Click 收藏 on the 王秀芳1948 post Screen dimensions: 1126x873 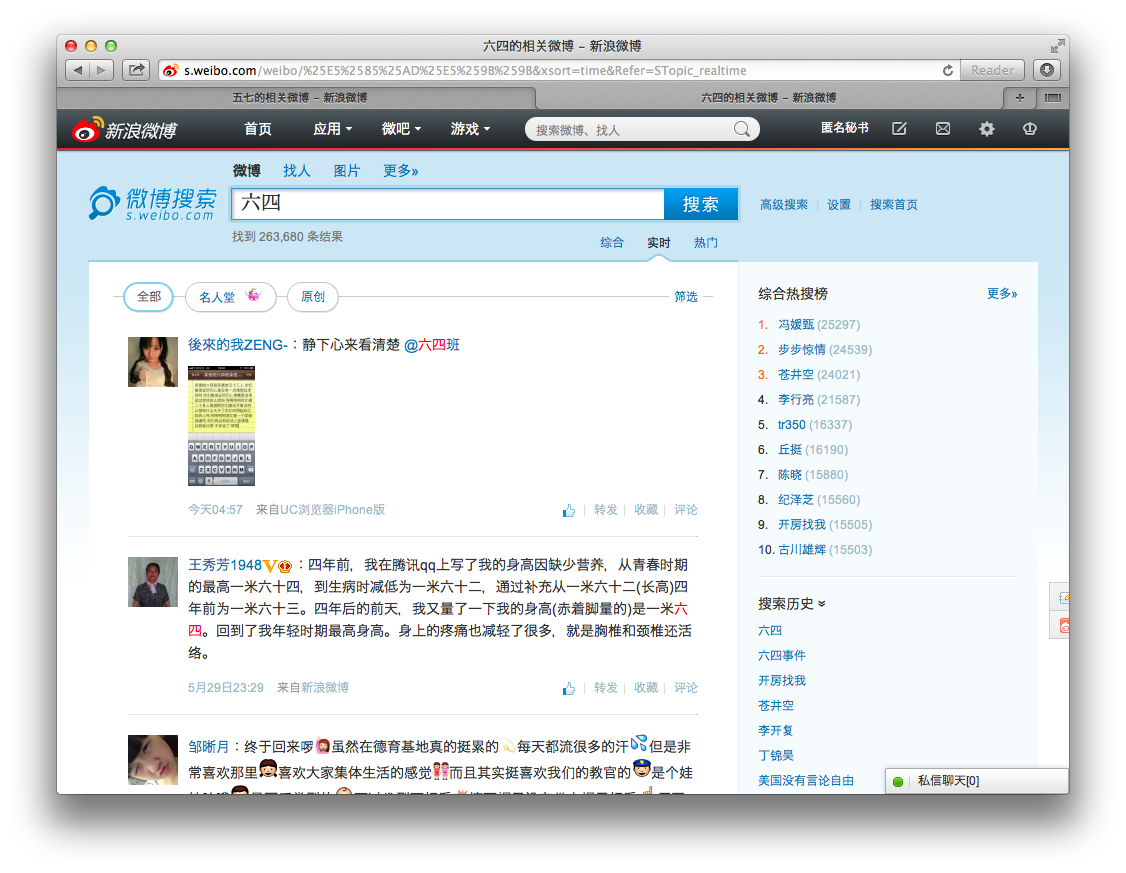[646, 688]
